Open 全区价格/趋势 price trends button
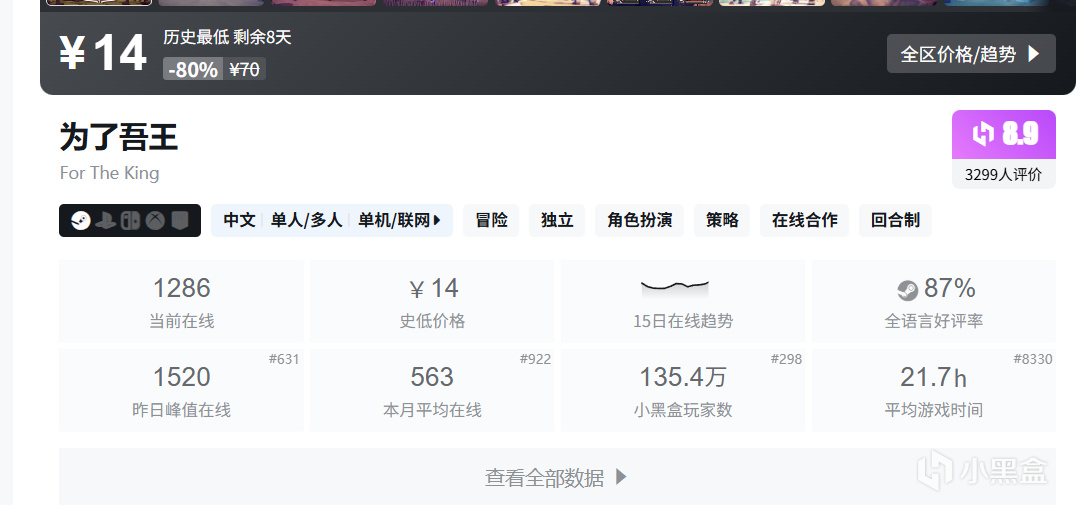Image resolution: width=1079 pixels, height=505 pixels. pos(971,54)
